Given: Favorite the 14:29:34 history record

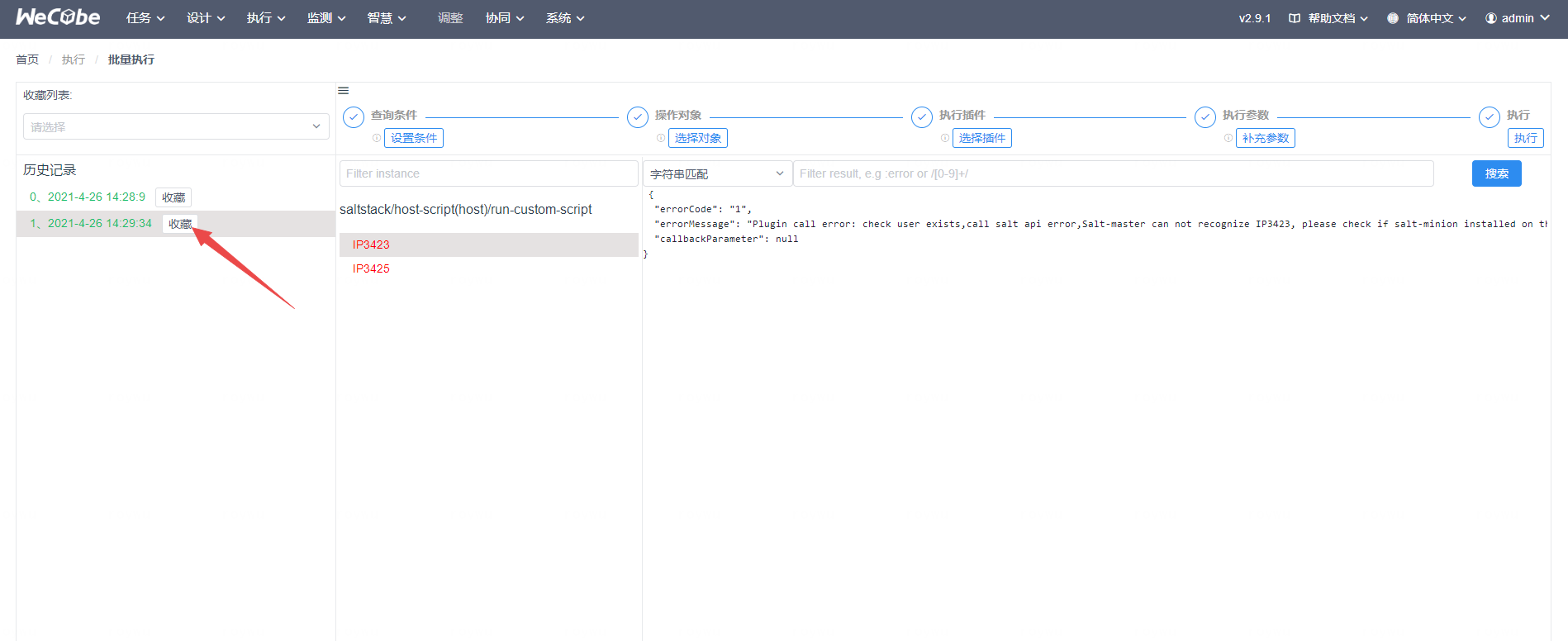Looking at the screenshot, I should (180, 224).
